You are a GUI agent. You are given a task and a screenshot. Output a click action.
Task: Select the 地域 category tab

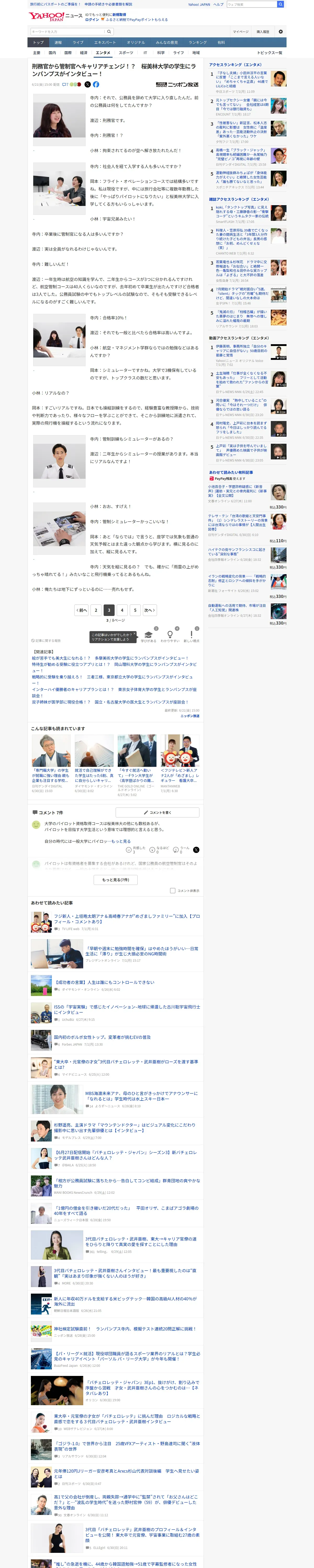196,53
